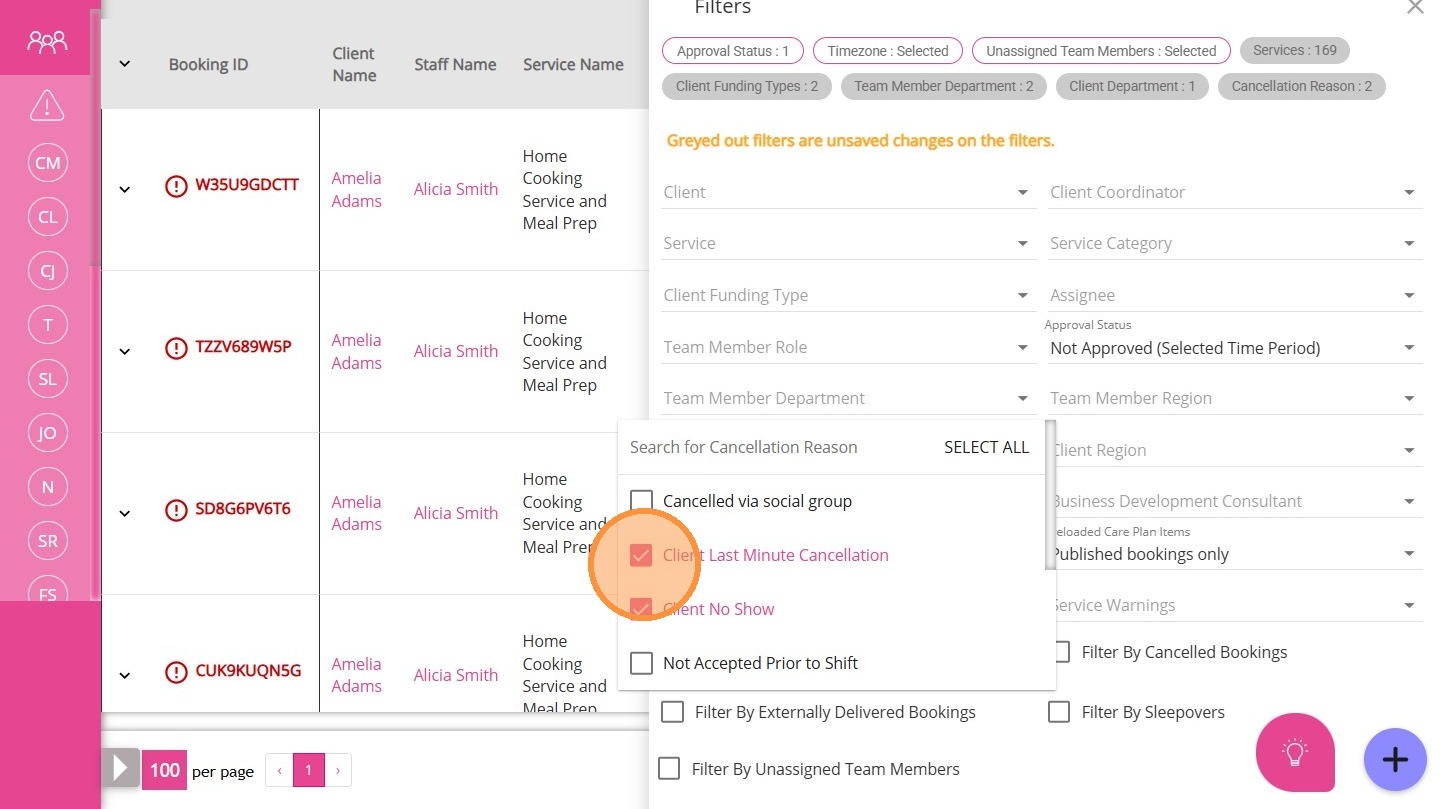Close the Filters panel
Viewport: 1446px width, 809px height.
(1414, 8)
